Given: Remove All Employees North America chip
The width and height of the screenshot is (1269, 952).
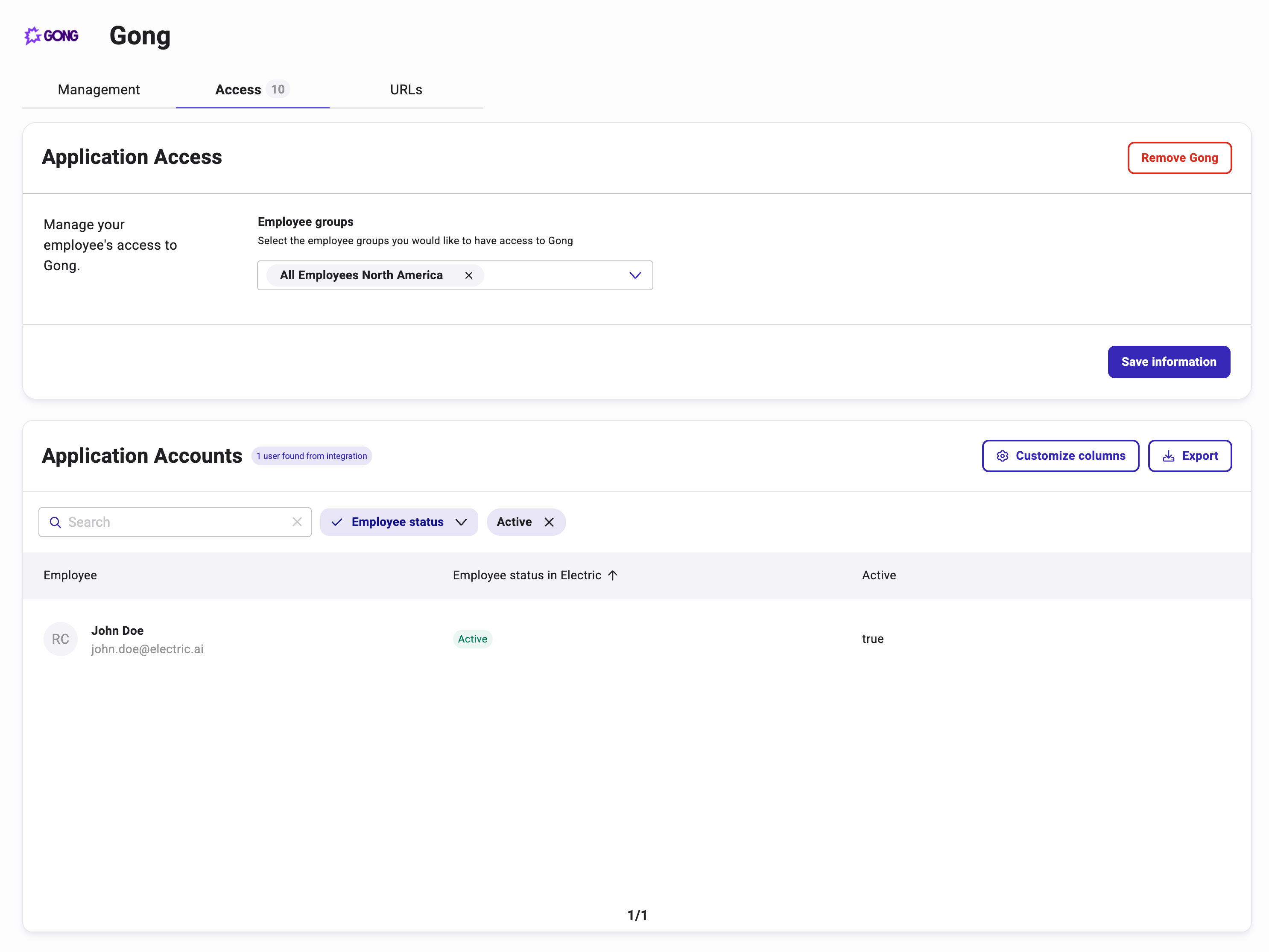Looking at the screenshot, I should (x=469, y=275).
